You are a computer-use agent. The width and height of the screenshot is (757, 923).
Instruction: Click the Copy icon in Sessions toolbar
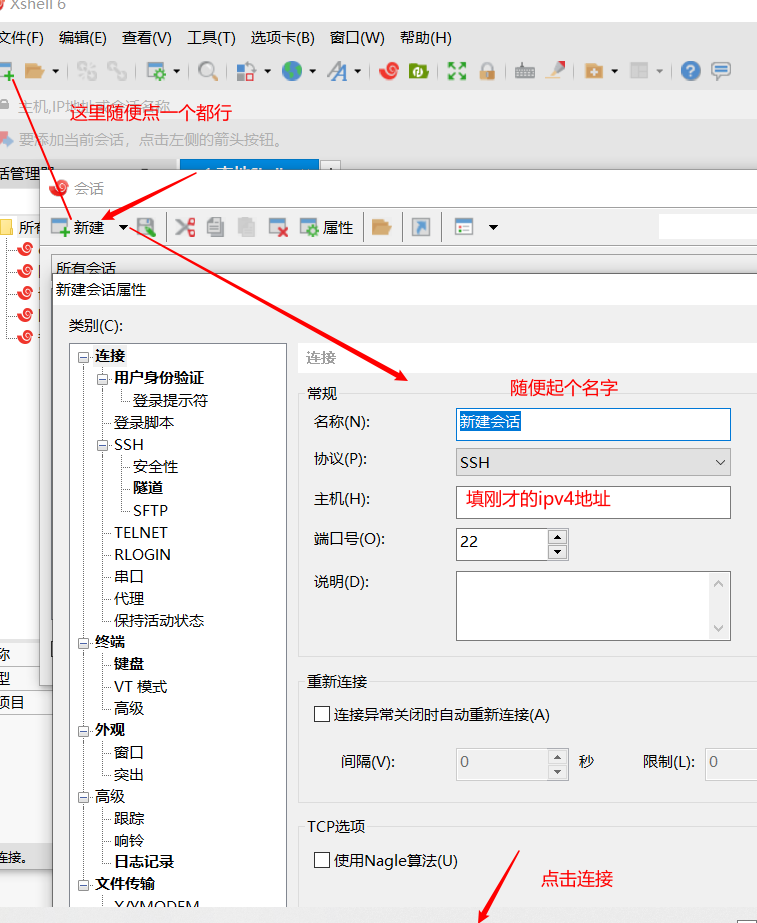point(215,227)
